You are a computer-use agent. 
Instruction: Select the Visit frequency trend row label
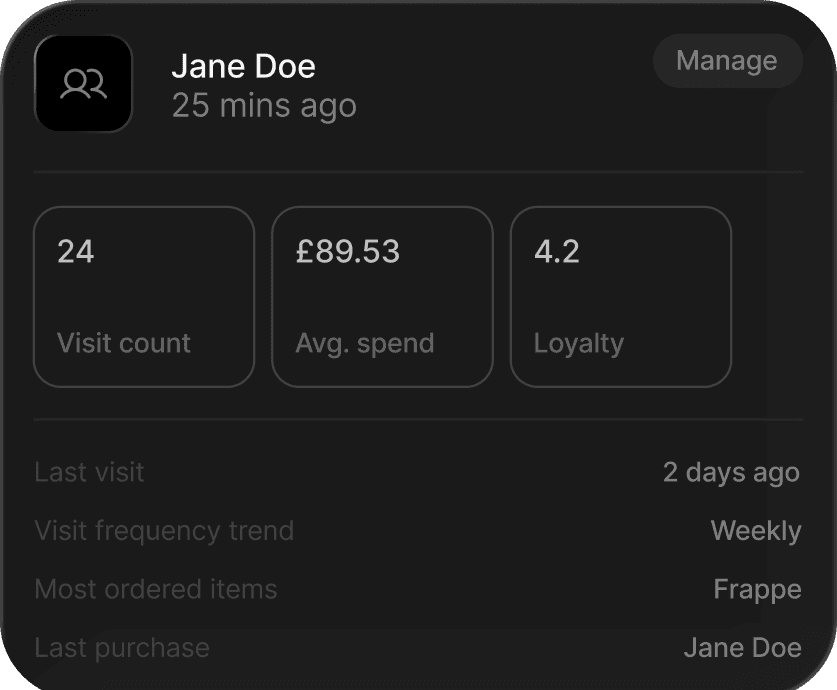click(x=164, y=531)
